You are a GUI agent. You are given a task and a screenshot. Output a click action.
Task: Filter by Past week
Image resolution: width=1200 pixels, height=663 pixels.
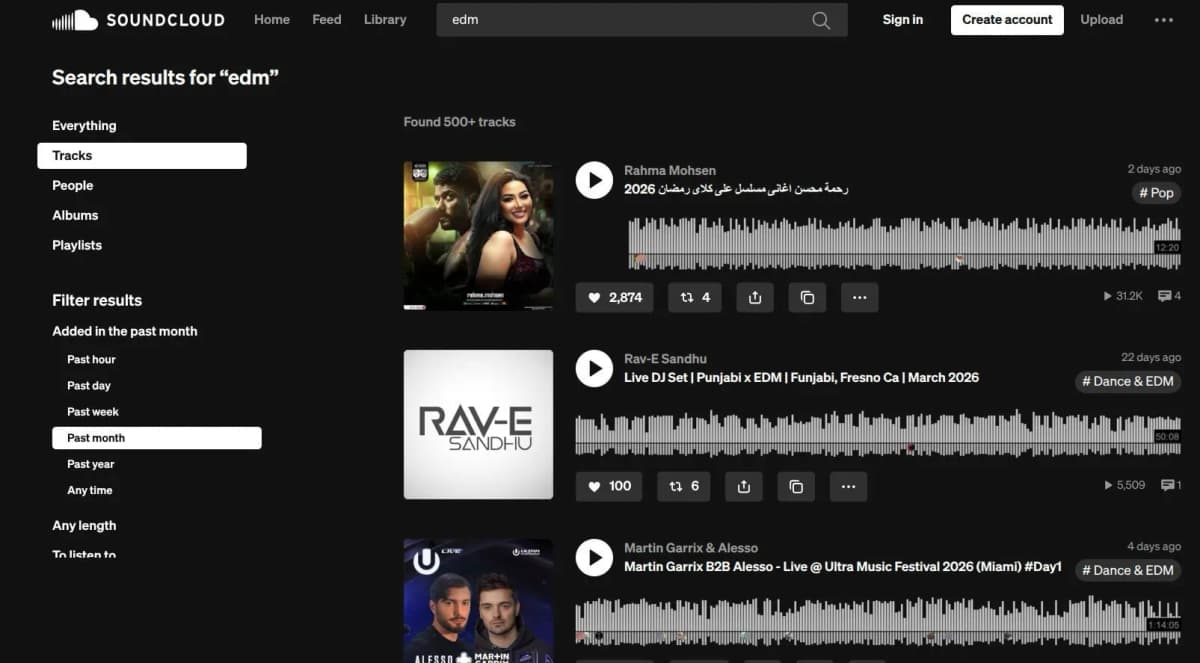93,412
